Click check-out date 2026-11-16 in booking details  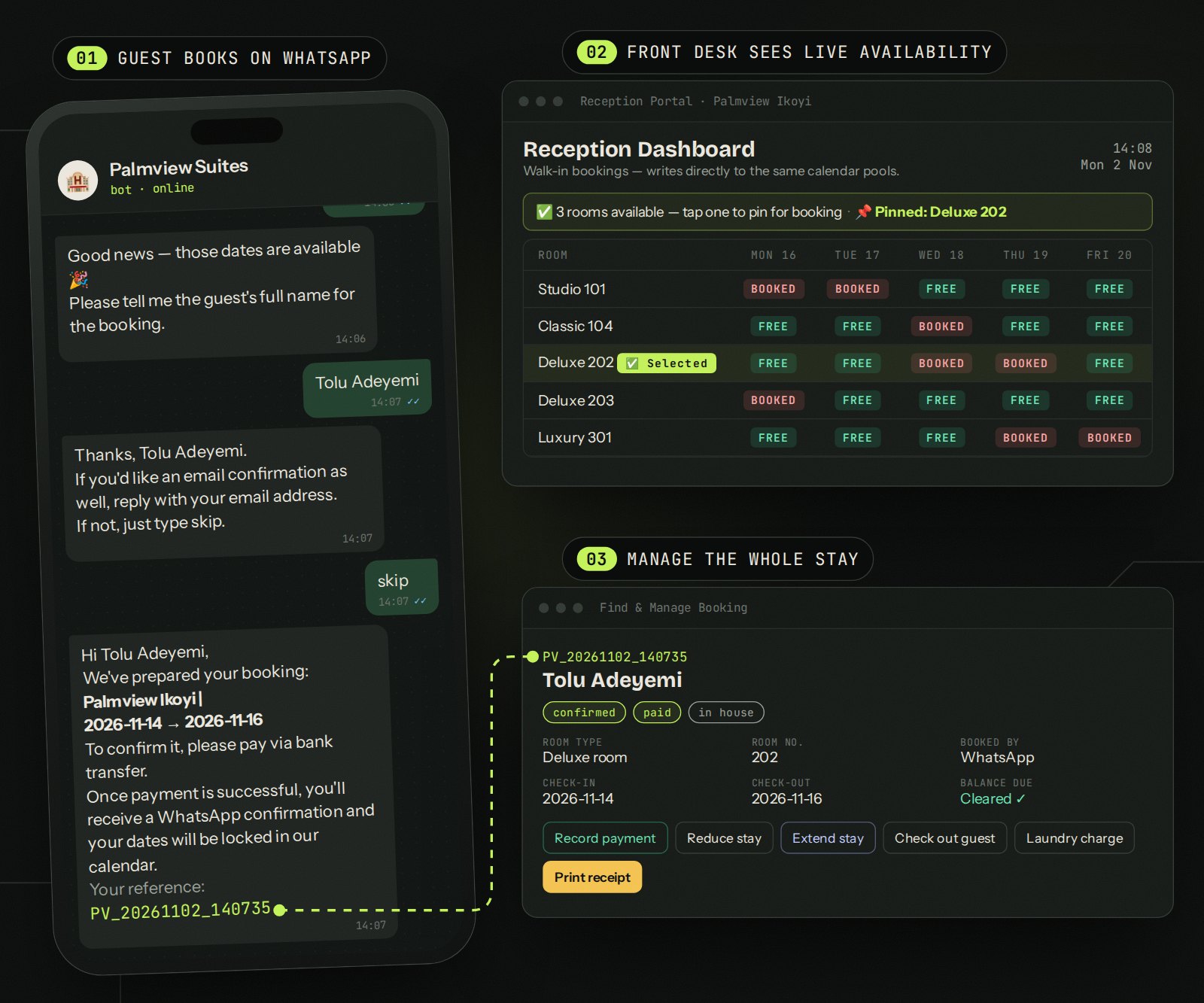(x=786, y=798)
